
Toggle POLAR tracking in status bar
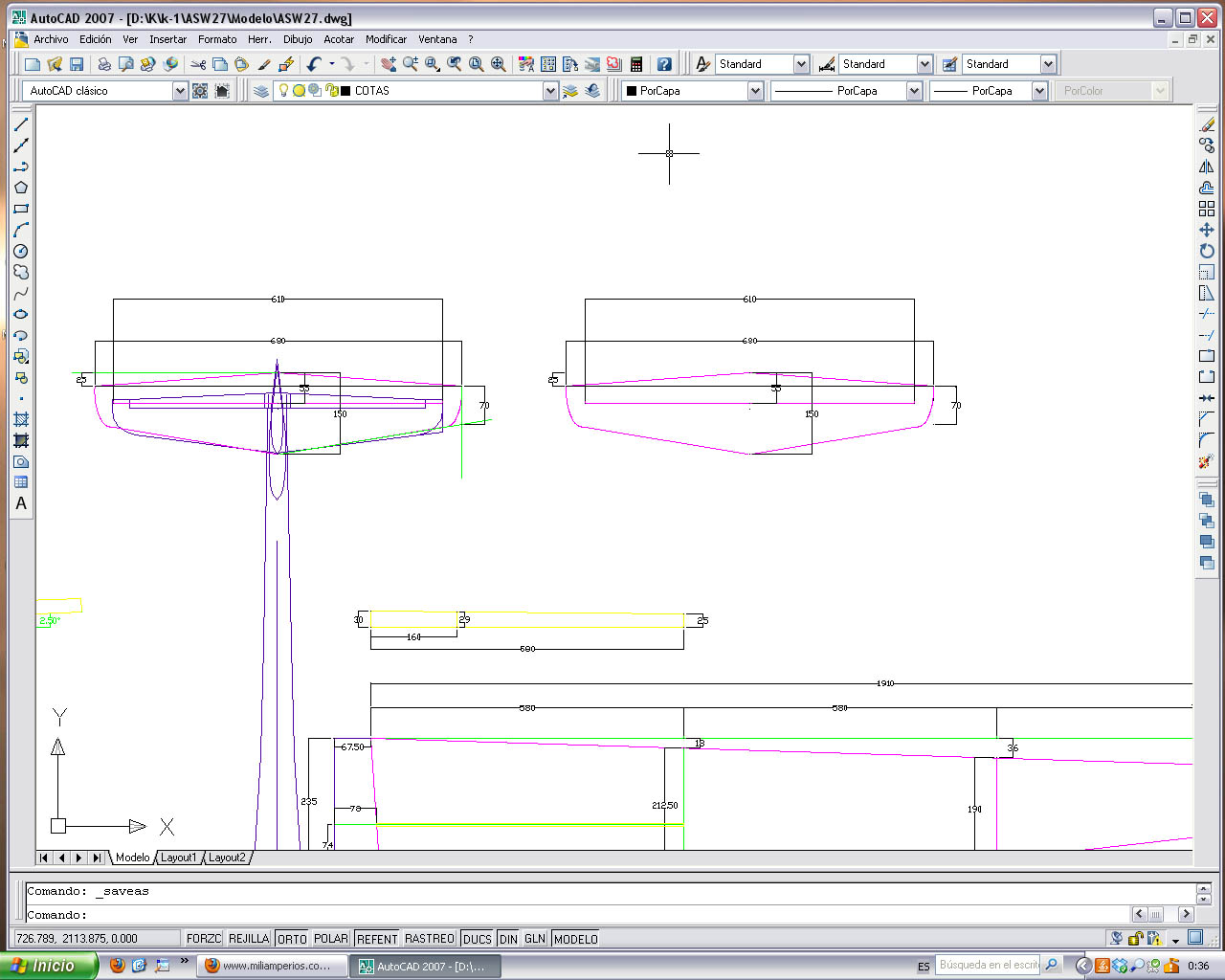click(331, 939)
